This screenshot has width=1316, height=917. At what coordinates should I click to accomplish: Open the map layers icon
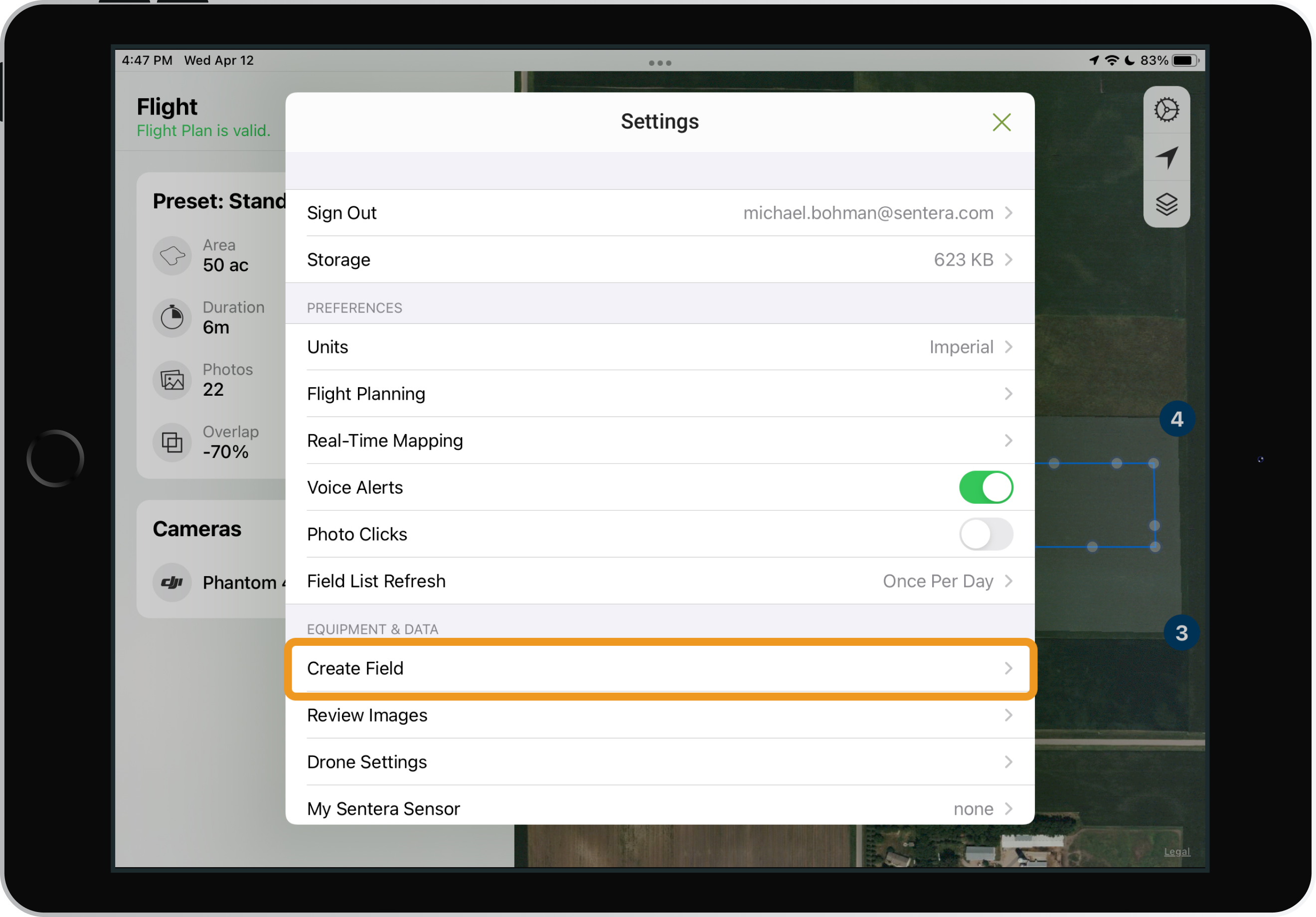point(1166,204)
